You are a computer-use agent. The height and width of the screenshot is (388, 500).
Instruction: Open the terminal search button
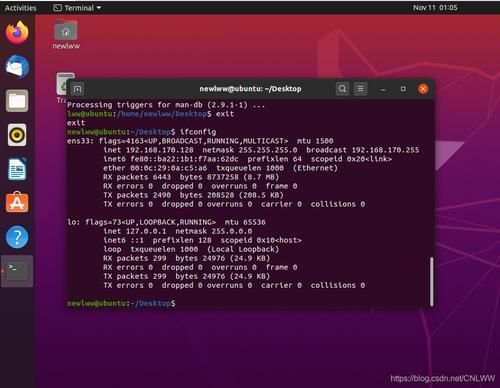coord(342,89)
